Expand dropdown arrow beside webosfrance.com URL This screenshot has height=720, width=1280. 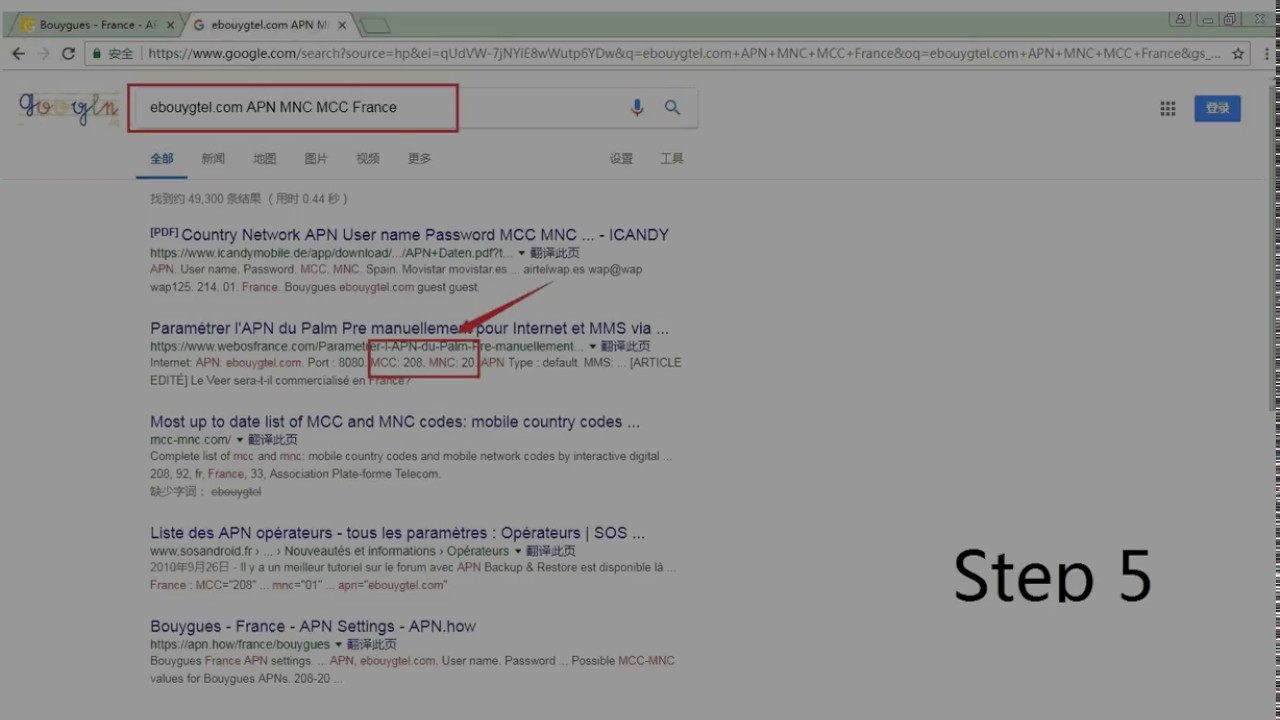[593, 346]
